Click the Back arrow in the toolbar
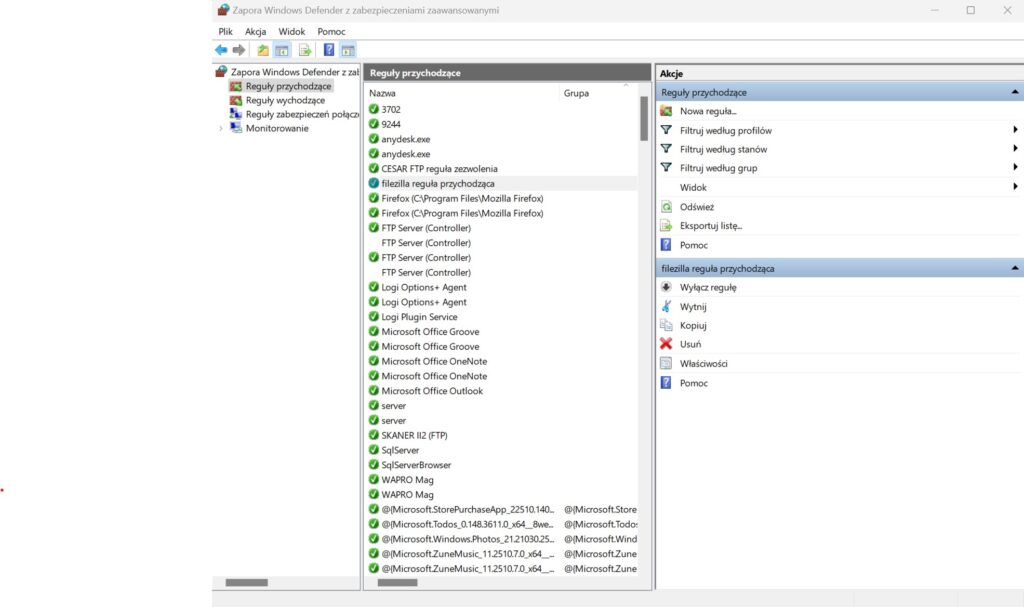 coord(220,50)
